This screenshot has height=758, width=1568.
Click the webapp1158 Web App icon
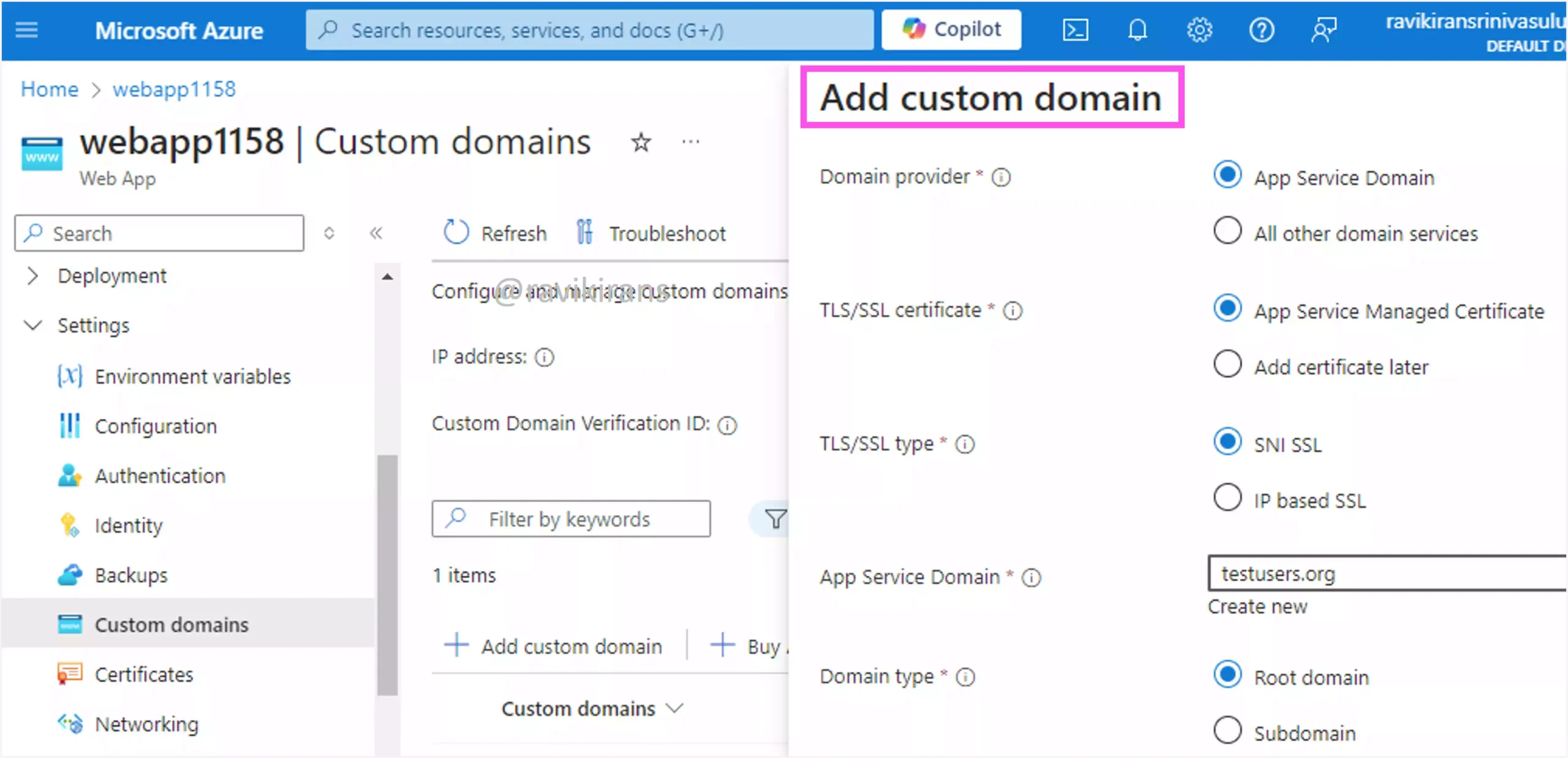pyautogui.click(x=42, y=154)
